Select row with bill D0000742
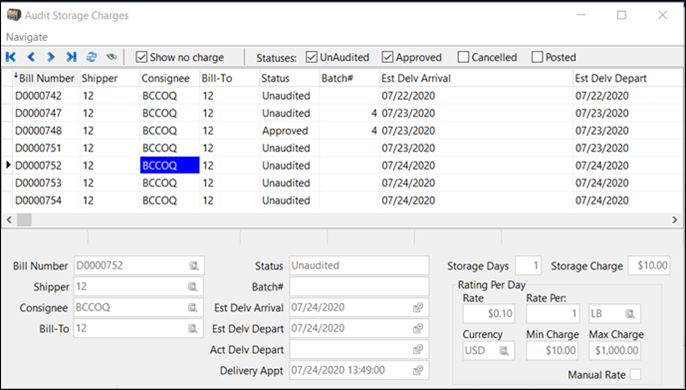The height and width of the screenshot is (390, 686). pos(343,96)
